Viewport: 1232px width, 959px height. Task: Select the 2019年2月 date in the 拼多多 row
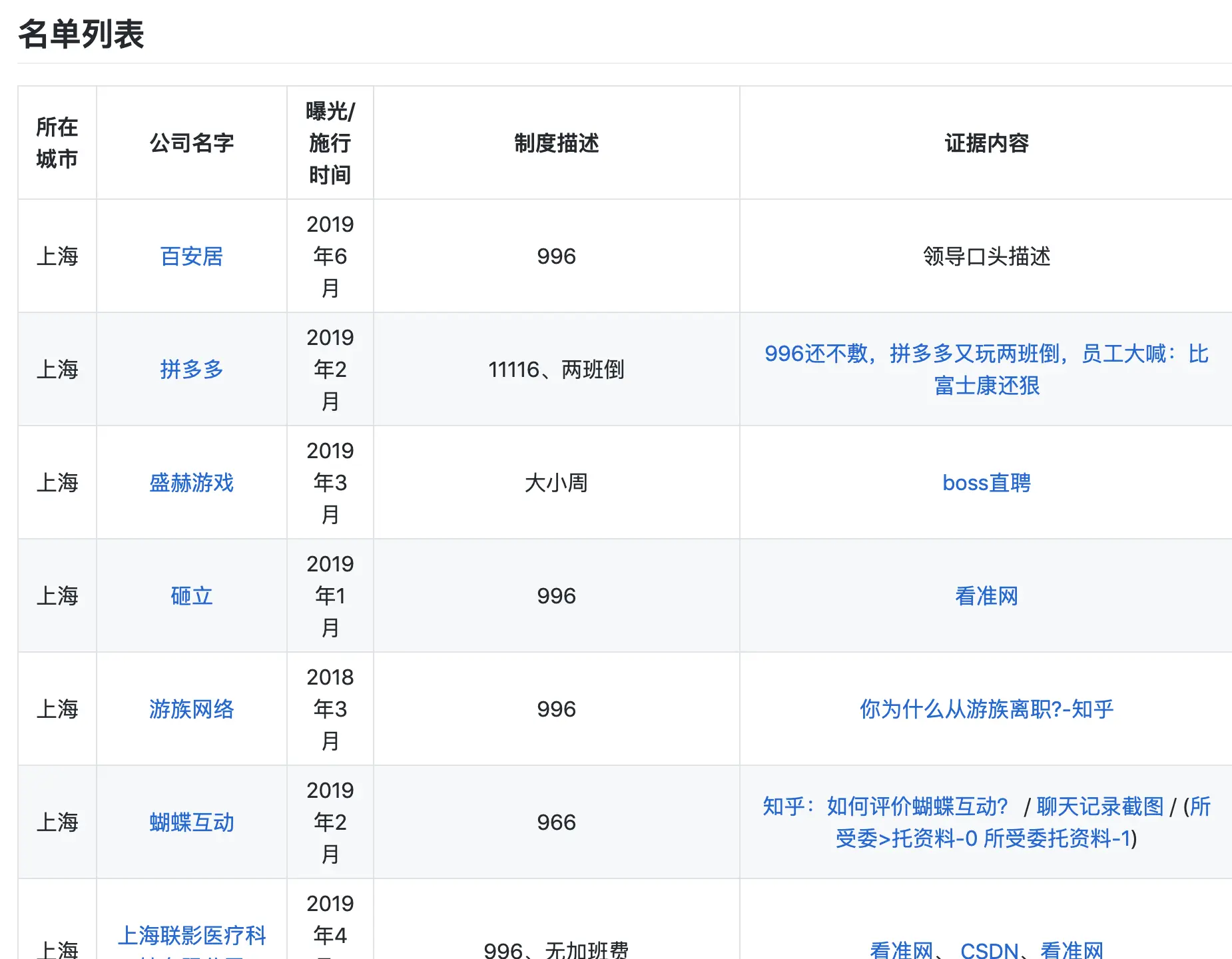(330, 370)
